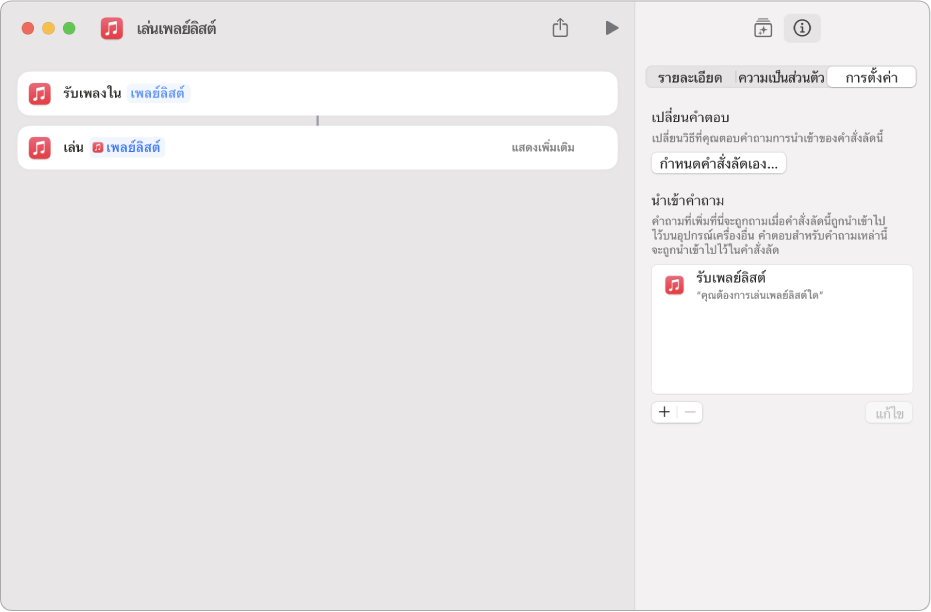Remove import question with minus button
The width and height of the screenshot is (931, 612).
coord(690,412)
